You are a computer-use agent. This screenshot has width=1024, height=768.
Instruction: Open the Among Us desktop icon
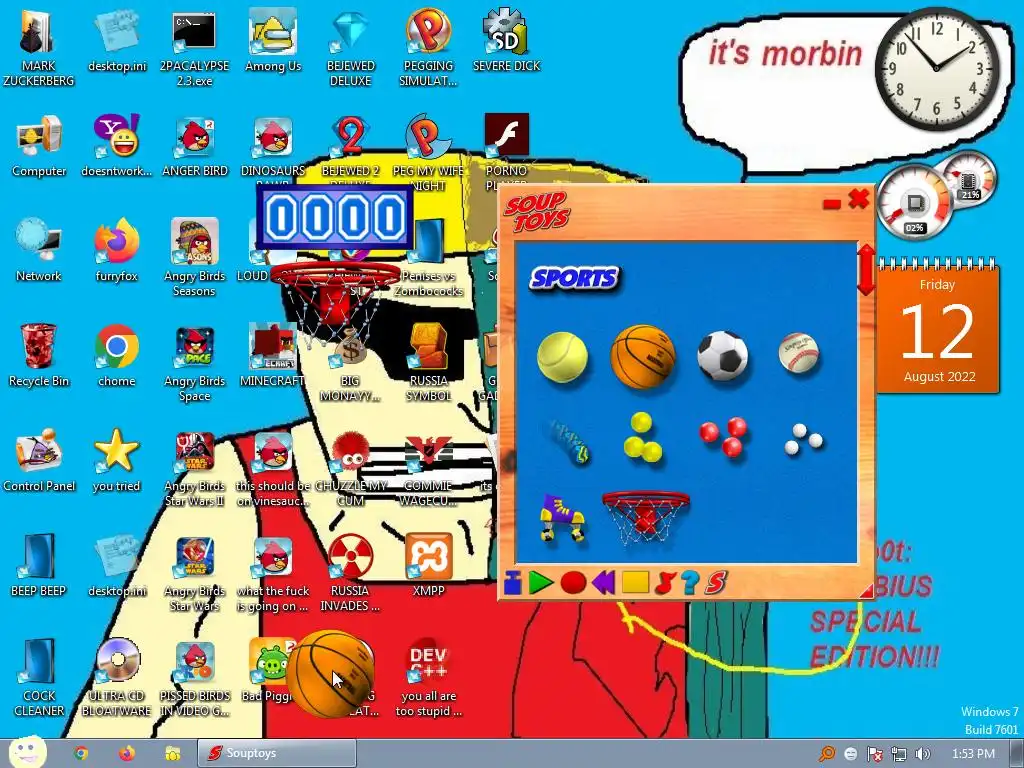tap(273, 42)
